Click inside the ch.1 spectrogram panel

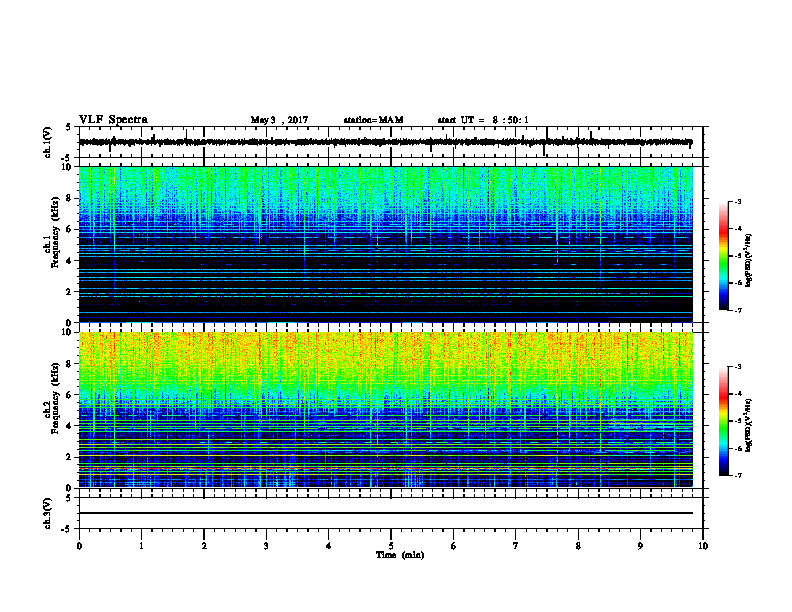pyautogui.click(x=386, y=244)
